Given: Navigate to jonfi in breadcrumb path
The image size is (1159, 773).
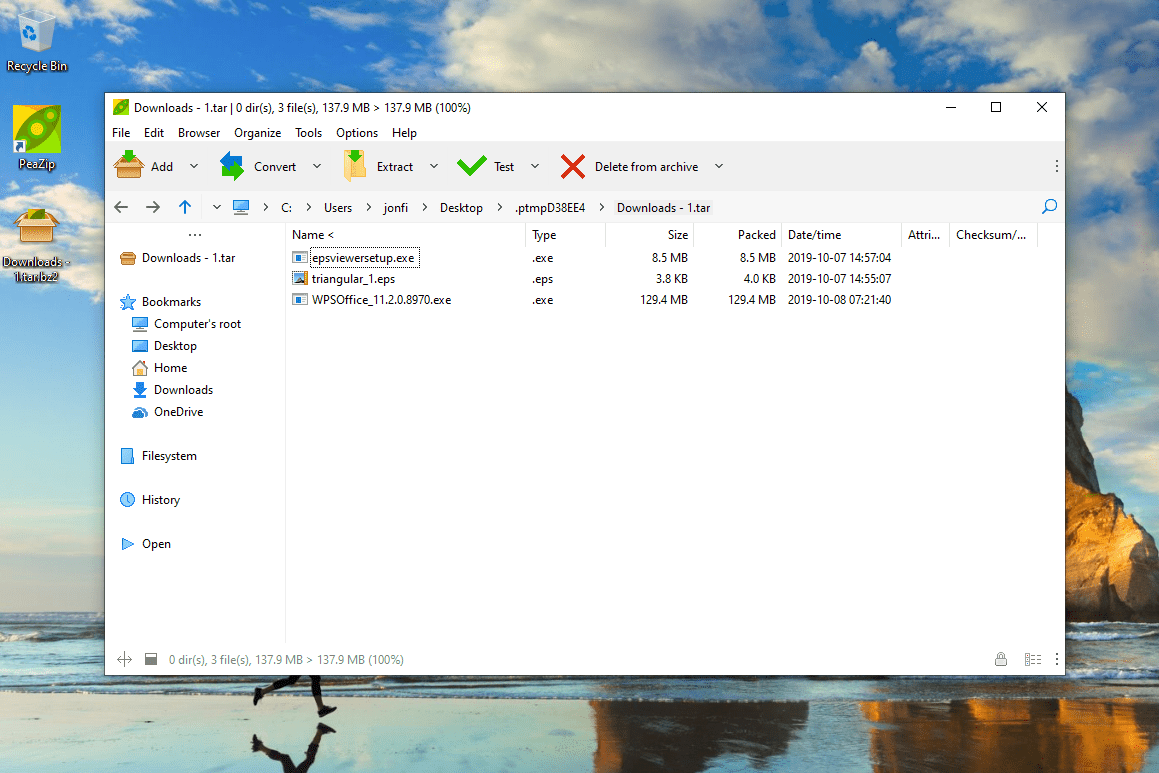Looking at the screenshot, I should coord(395,208).
